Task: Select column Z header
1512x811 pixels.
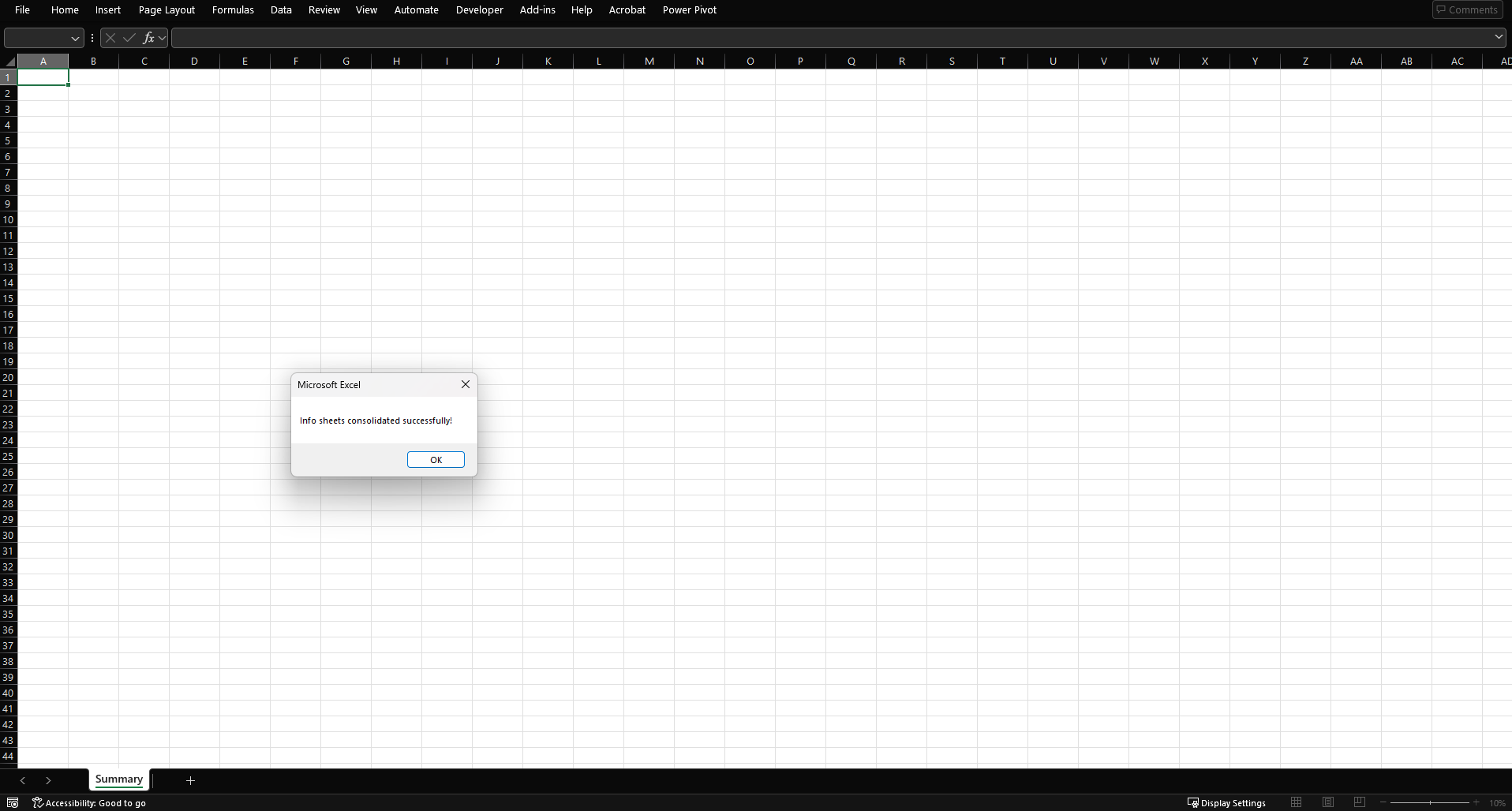Action: (x=1305, y=61)
